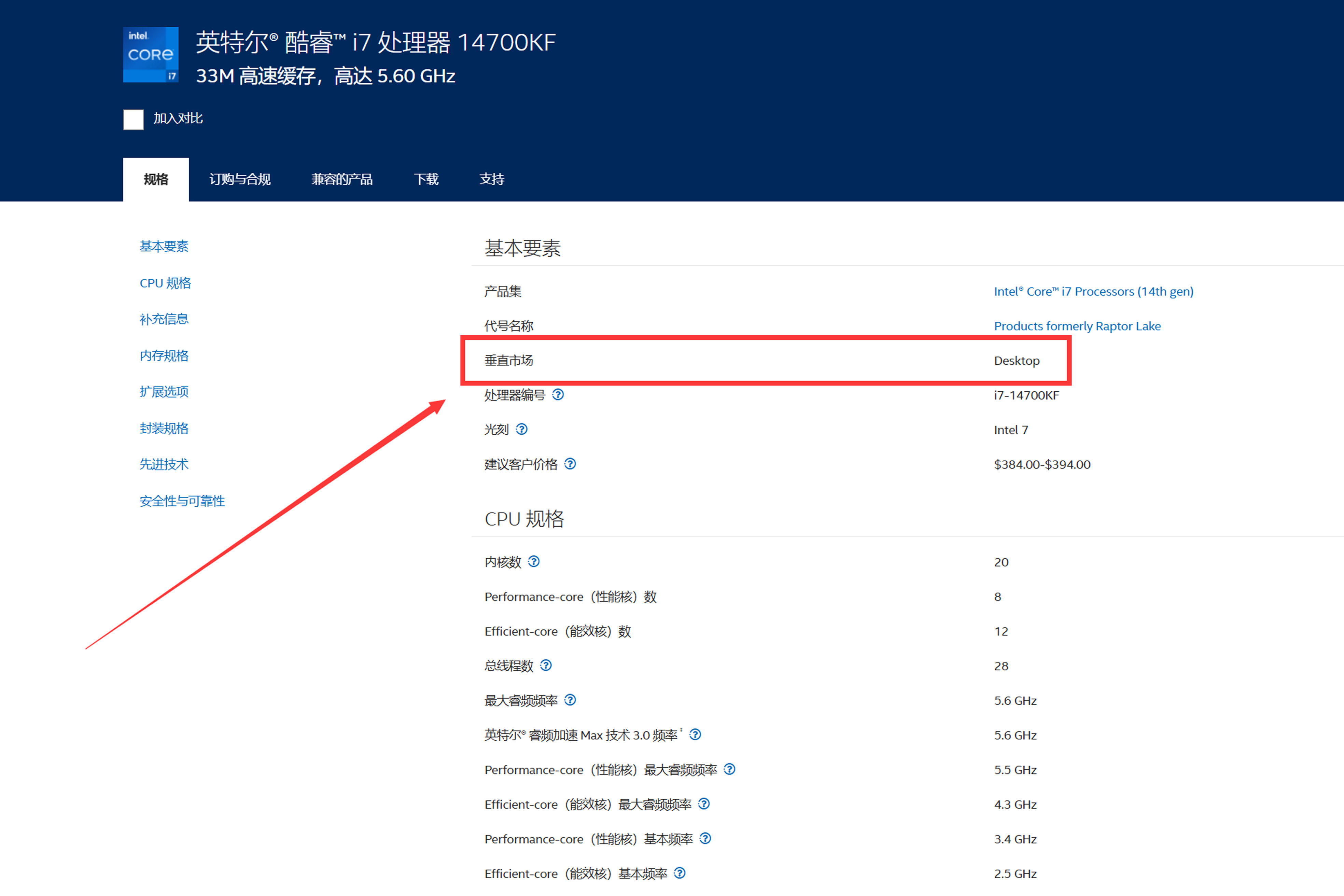The height and width of the screenshot is (896, 1344).
Task: Click the $384.00-$394.00 price value
Action: 1042,464
